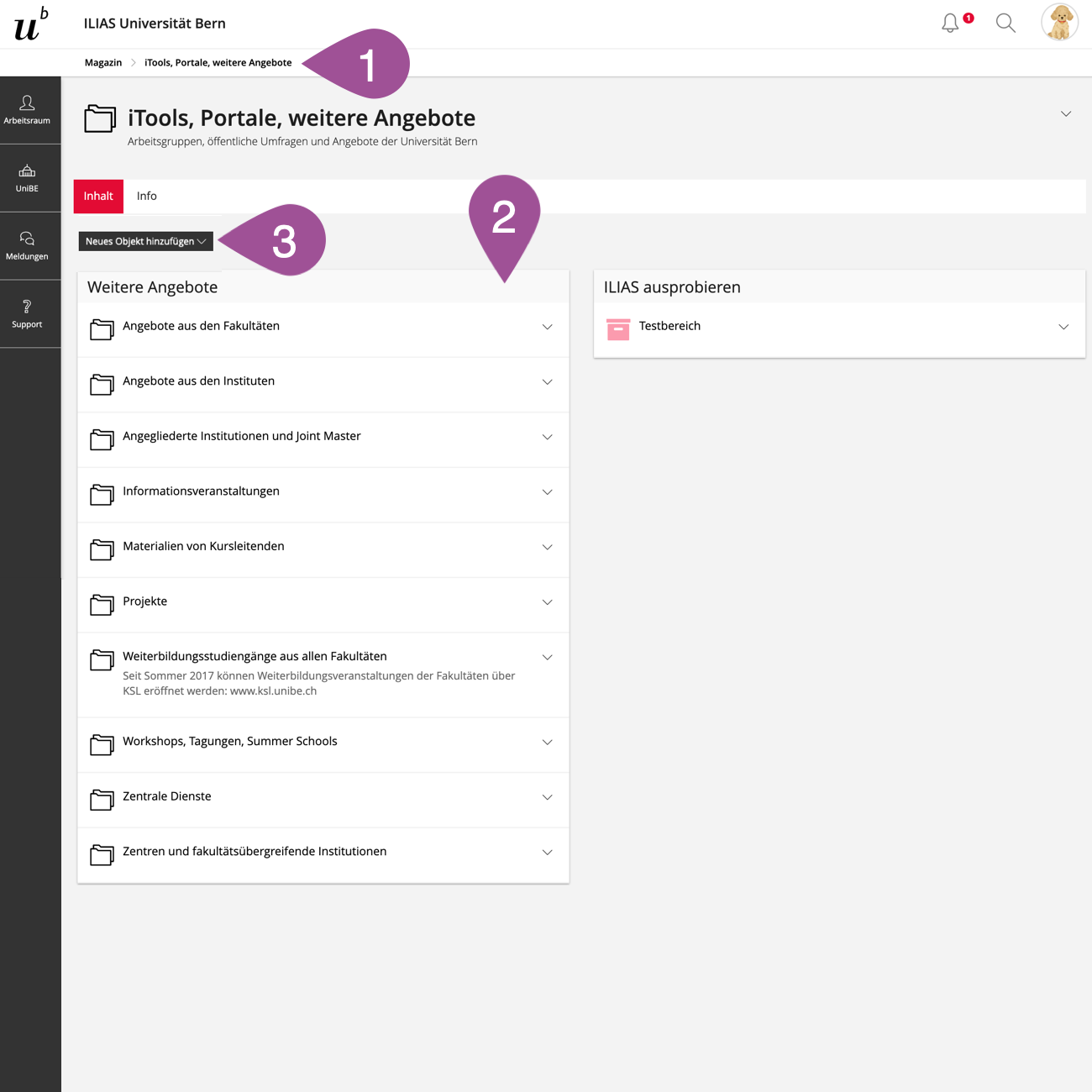Open Arbeitsraum in the sidebar
Image resolution: width=1092 pixels, height=1092 pixels.
(27, 110)
